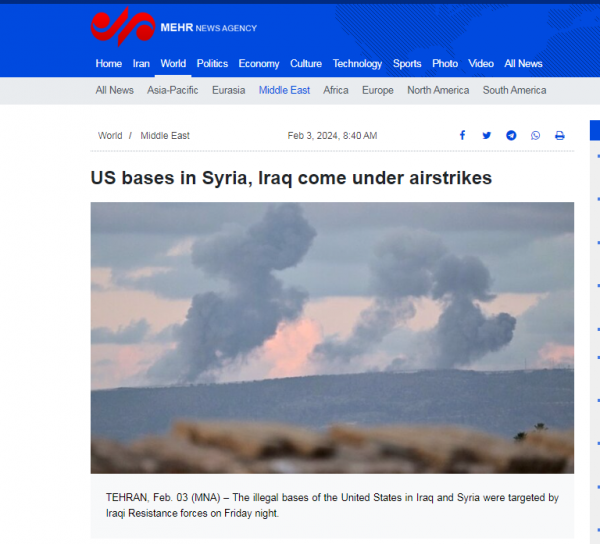The image size is (600, 544).
Task: Click the Mehr News Agency logo
Action: pos(174,27)
